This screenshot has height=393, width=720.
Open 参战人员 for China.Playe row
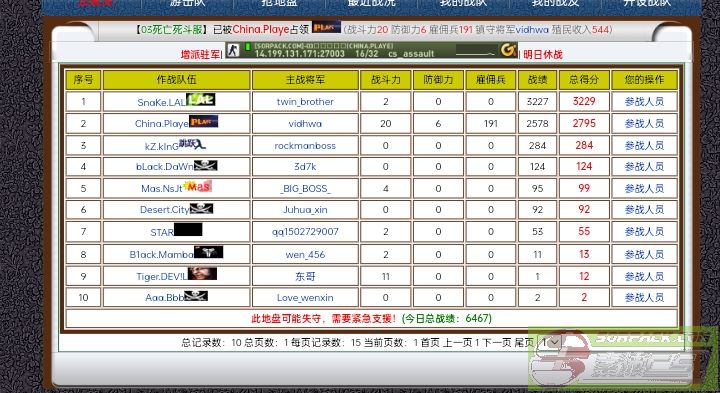coord(644,124)
